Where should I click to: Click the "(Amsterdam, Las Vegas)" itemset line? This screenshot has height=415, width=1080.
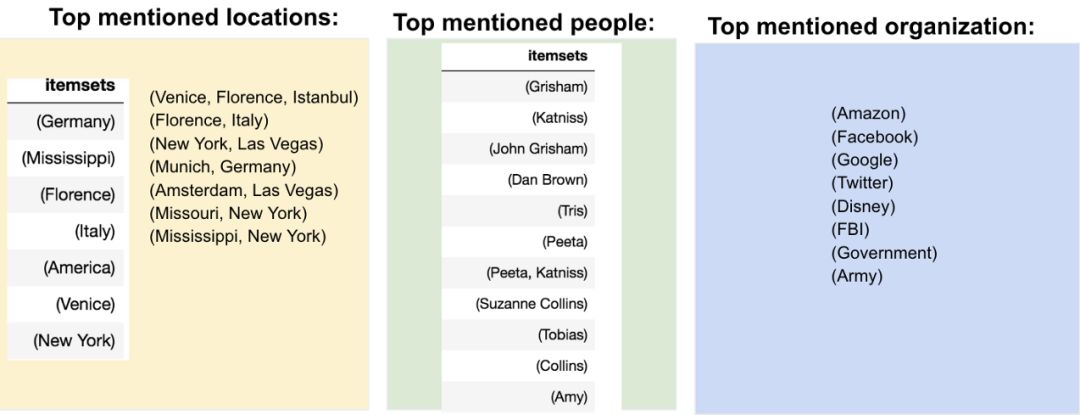[x=244, y=190]
